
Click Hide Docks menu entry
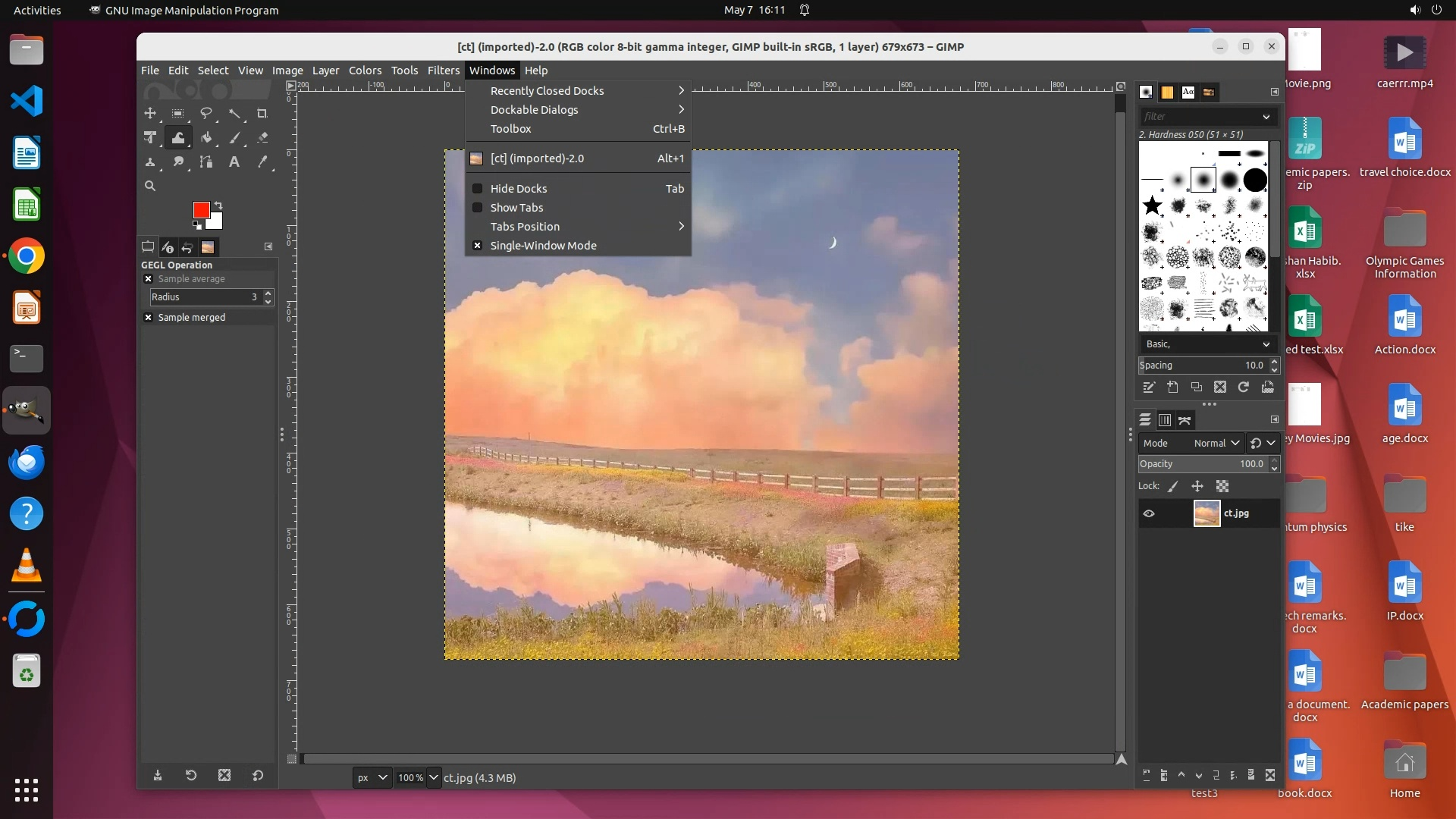(x=519, y=189)
